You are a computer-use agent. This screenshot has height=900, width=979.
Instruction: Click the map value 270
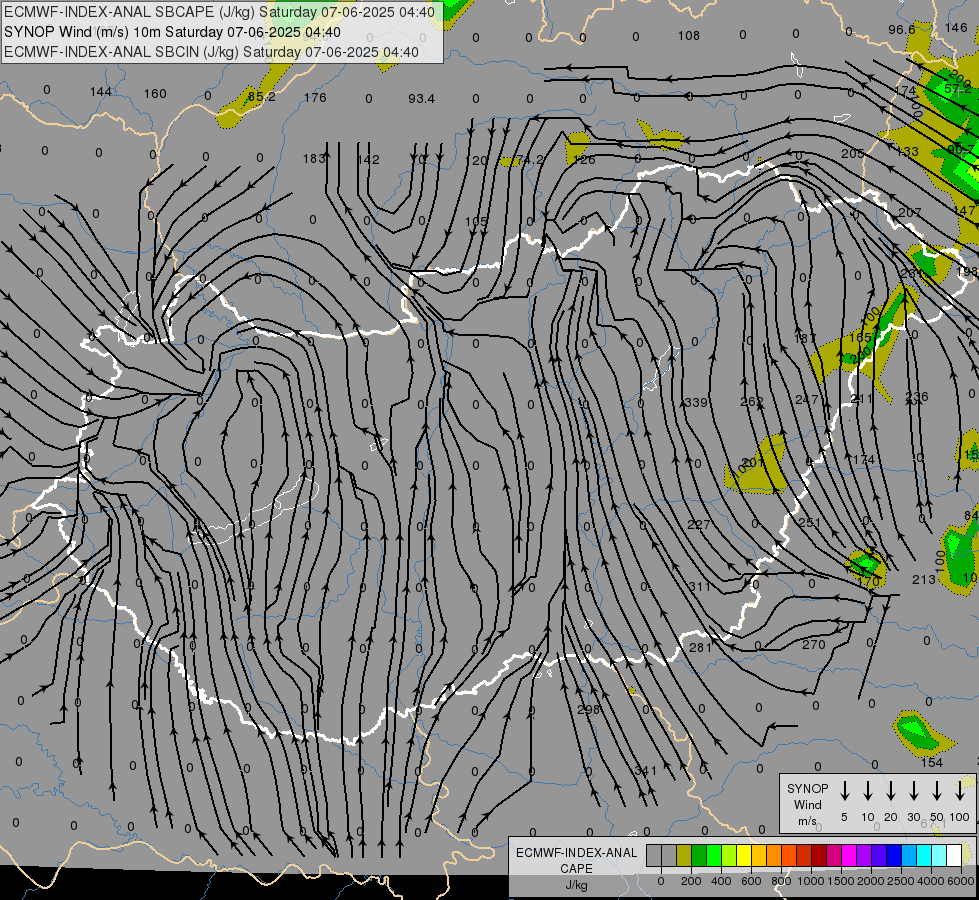(x=814, y=645)
